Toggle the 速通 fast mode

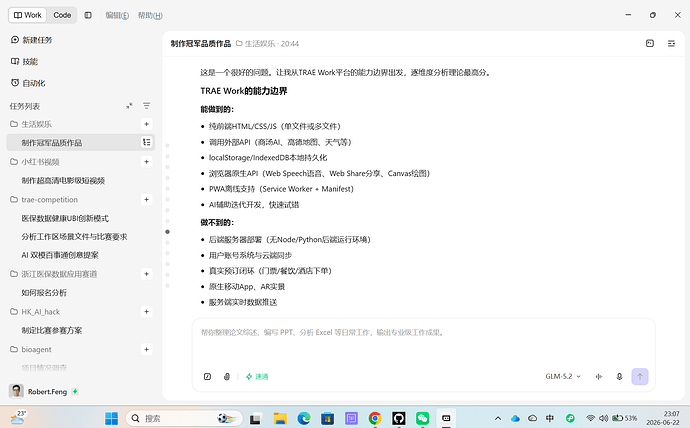click(x=257, y=377)
